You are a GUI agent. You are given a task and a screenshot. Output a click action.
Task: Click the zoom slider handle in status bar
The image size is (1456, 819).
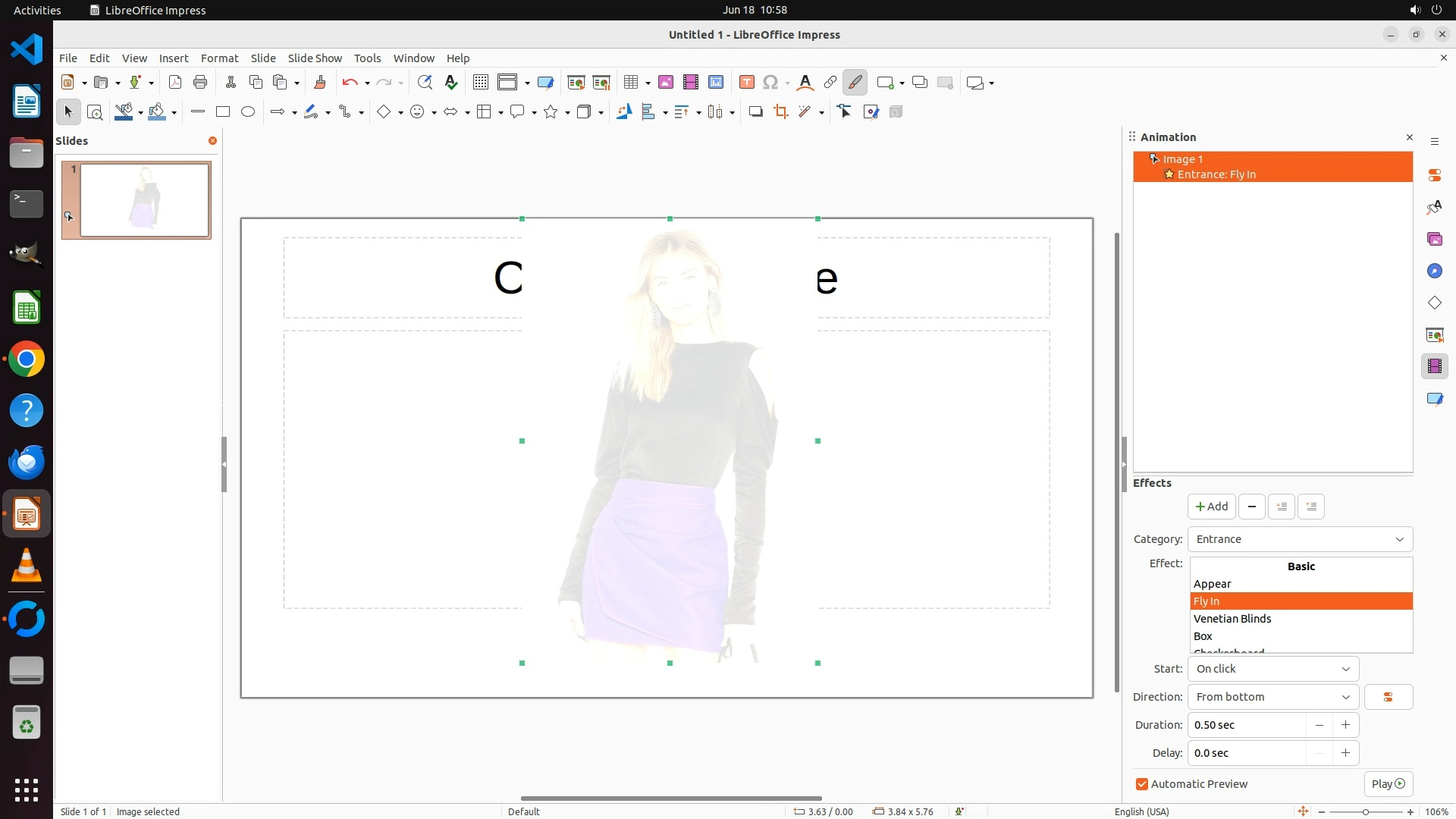(1366, 812)
